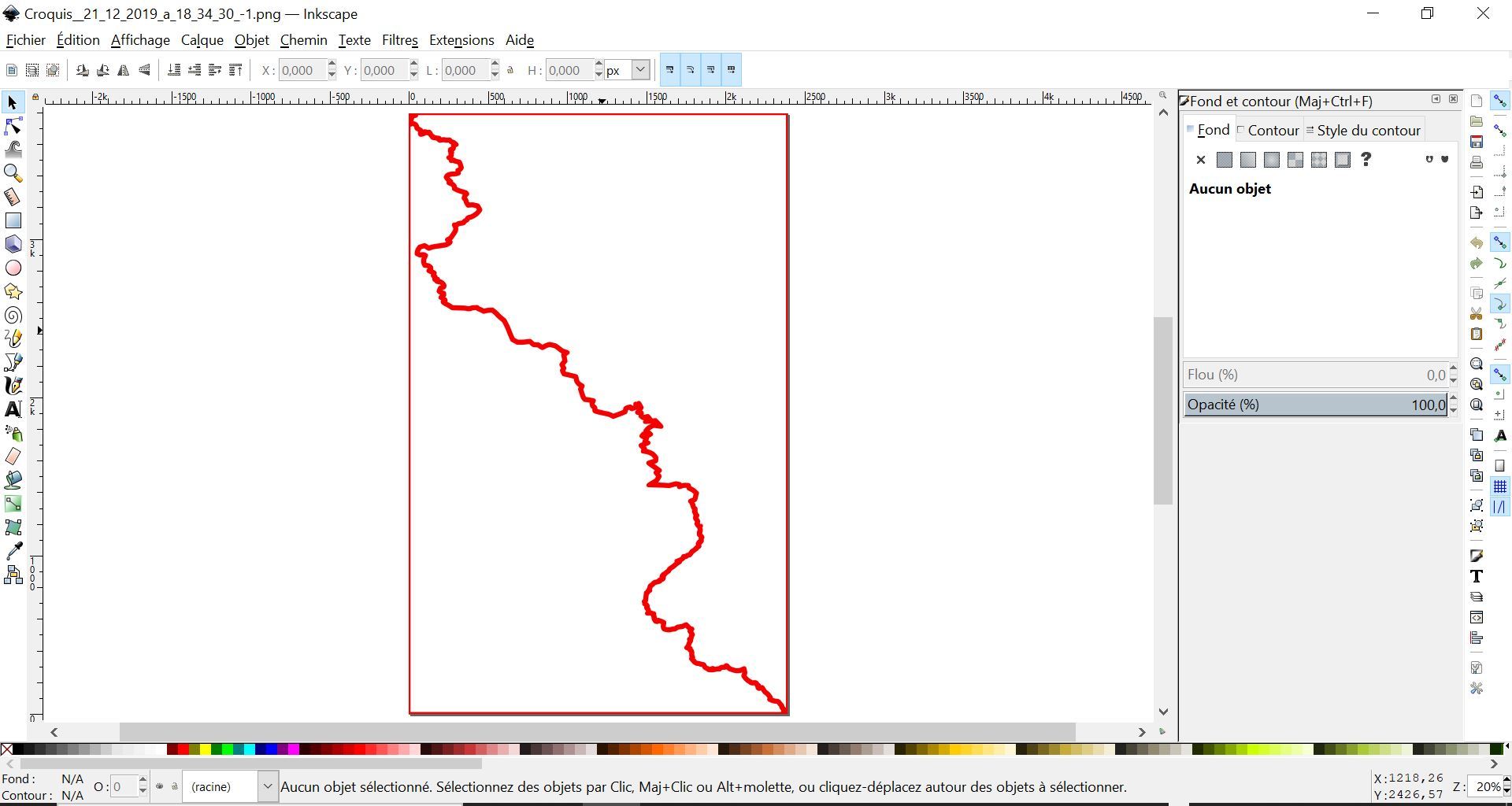Toggle move patterns with objects button
The width and height of the screenshot is (1512, 806).
click(732, 70)
